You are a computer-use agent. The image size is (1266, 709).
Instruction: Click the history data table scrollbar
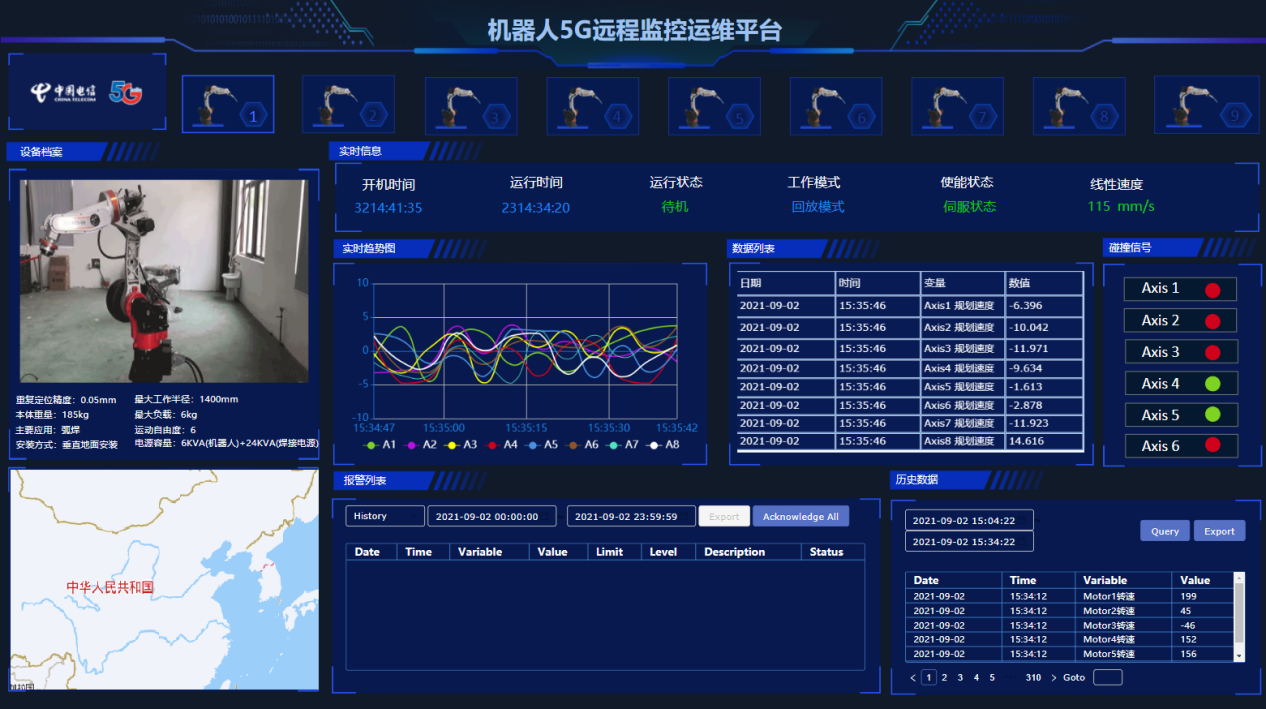[1239, 615]
